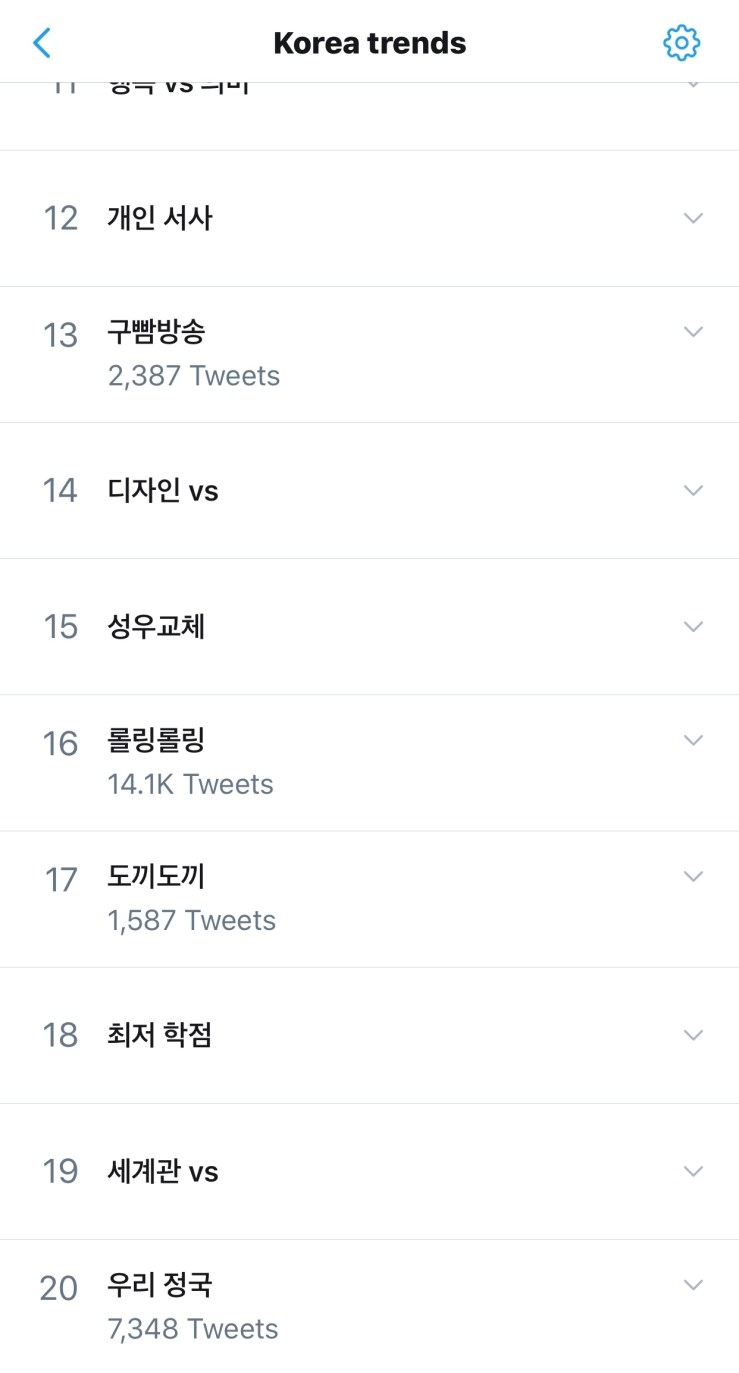Open the 세계관 vs trend
The height and width of the screenshot is (1373, 739).
(x=163, y=1170)
